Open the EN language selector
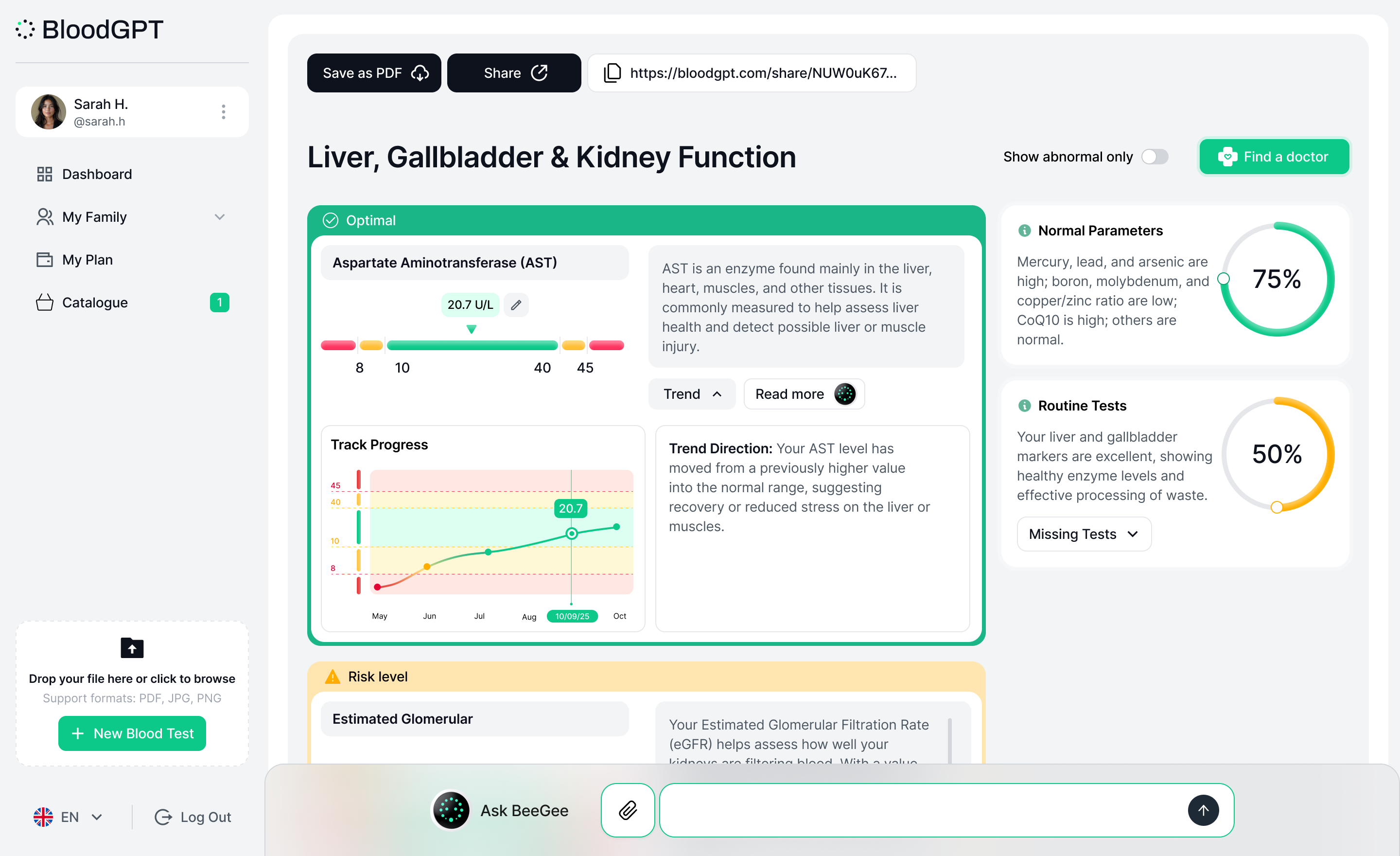 tap(68, 817)
